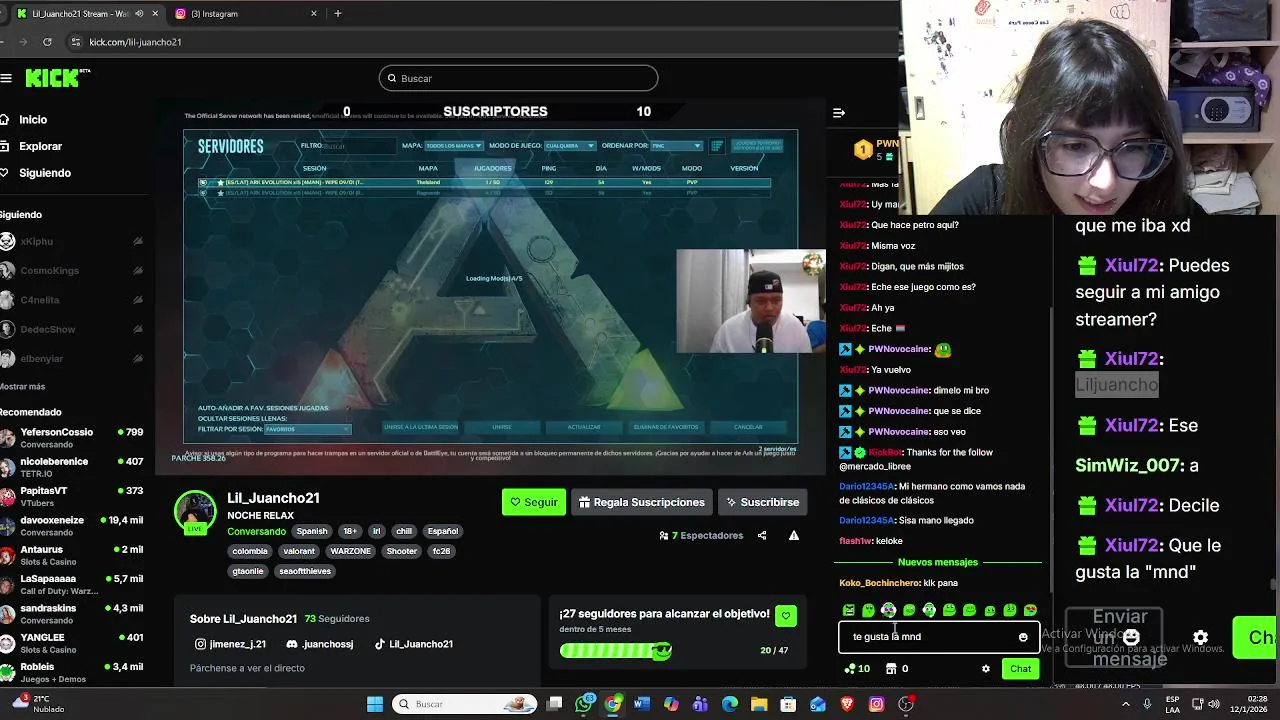The height and width of the screenshot is (720, 1280).
Task: Expand Mostrar más in followed list
Action: click(22, 386)
